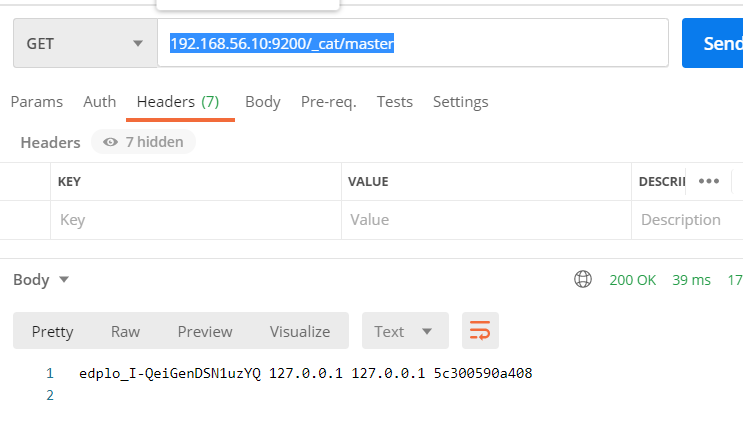
Task: Select Visualize response view
Action: (x=300, y=331)
